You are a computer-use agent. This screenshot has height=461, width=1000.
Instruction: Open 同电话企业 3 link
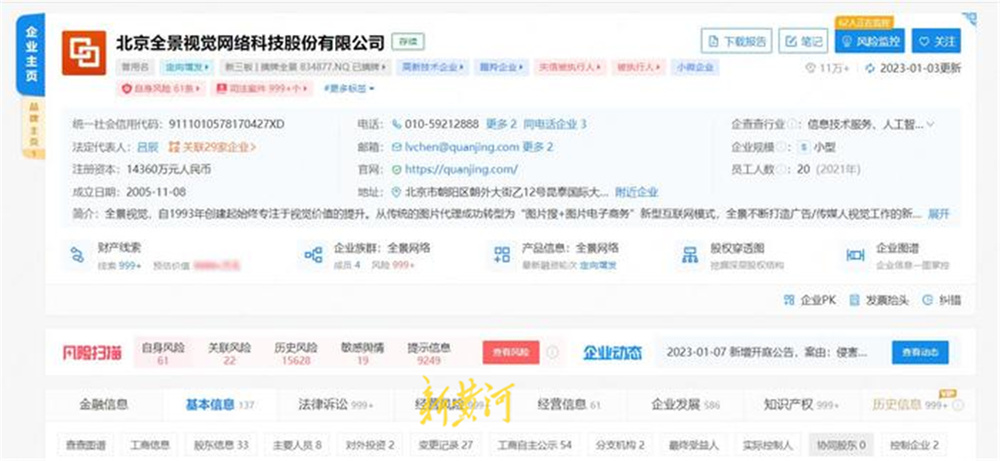(555, 124)
